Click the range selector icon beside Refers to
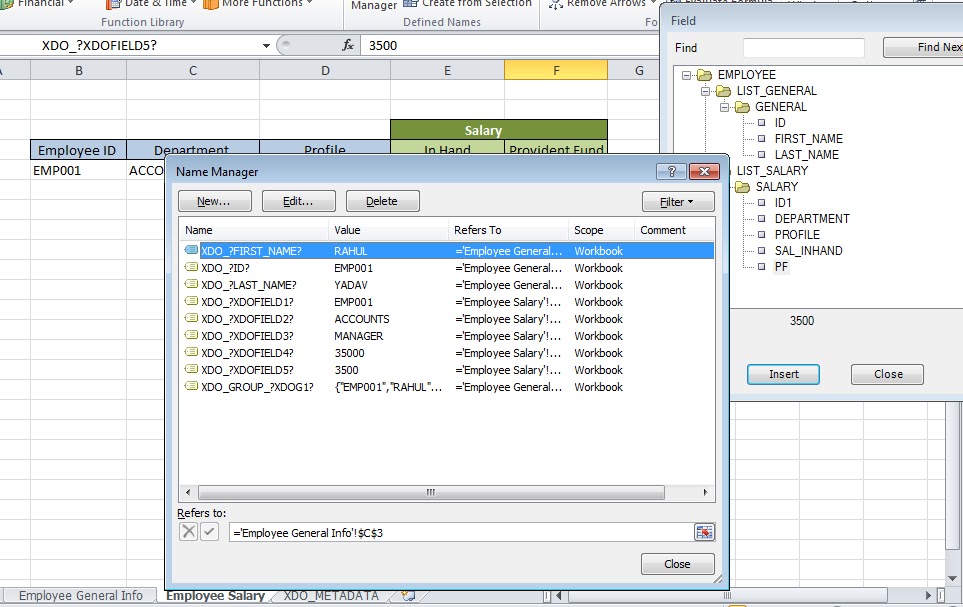The width and height of the screenshot is (963, 607). pos(704,531)
